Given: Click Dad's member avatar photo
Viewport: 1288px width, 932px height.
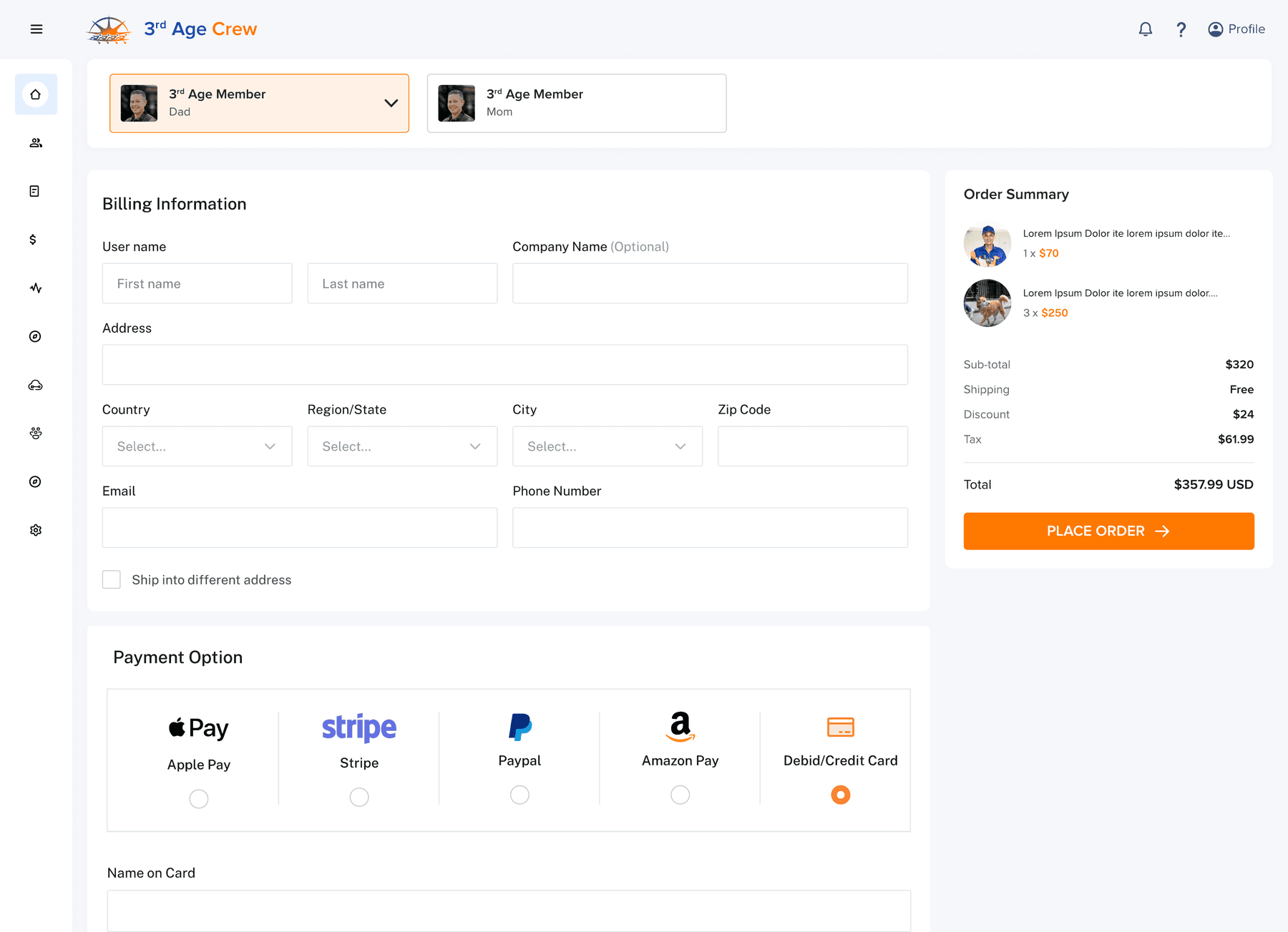Looking at the screenshot, I should click(x=139, y=103).
